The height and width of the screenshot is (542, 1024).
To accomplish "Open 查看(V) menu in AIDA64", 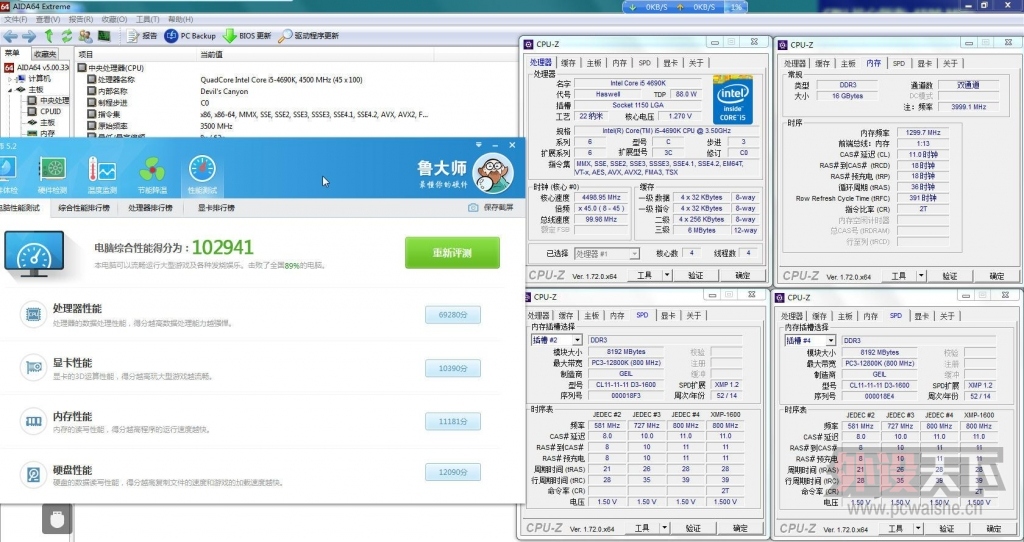I will click(x=48, y=20).
